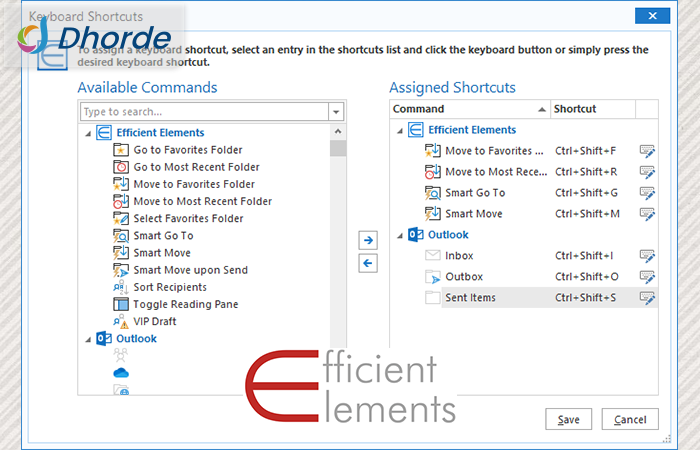Screen dimensions: 700x450
Task: Click the Select Favorites Folder icon
Action: point(121,218)
